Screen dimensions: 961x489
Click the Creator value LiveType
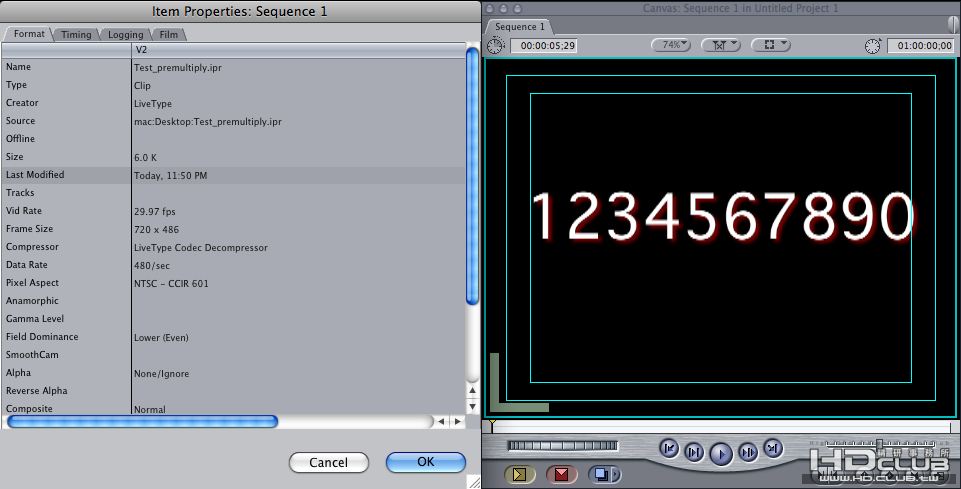point(153,104)
